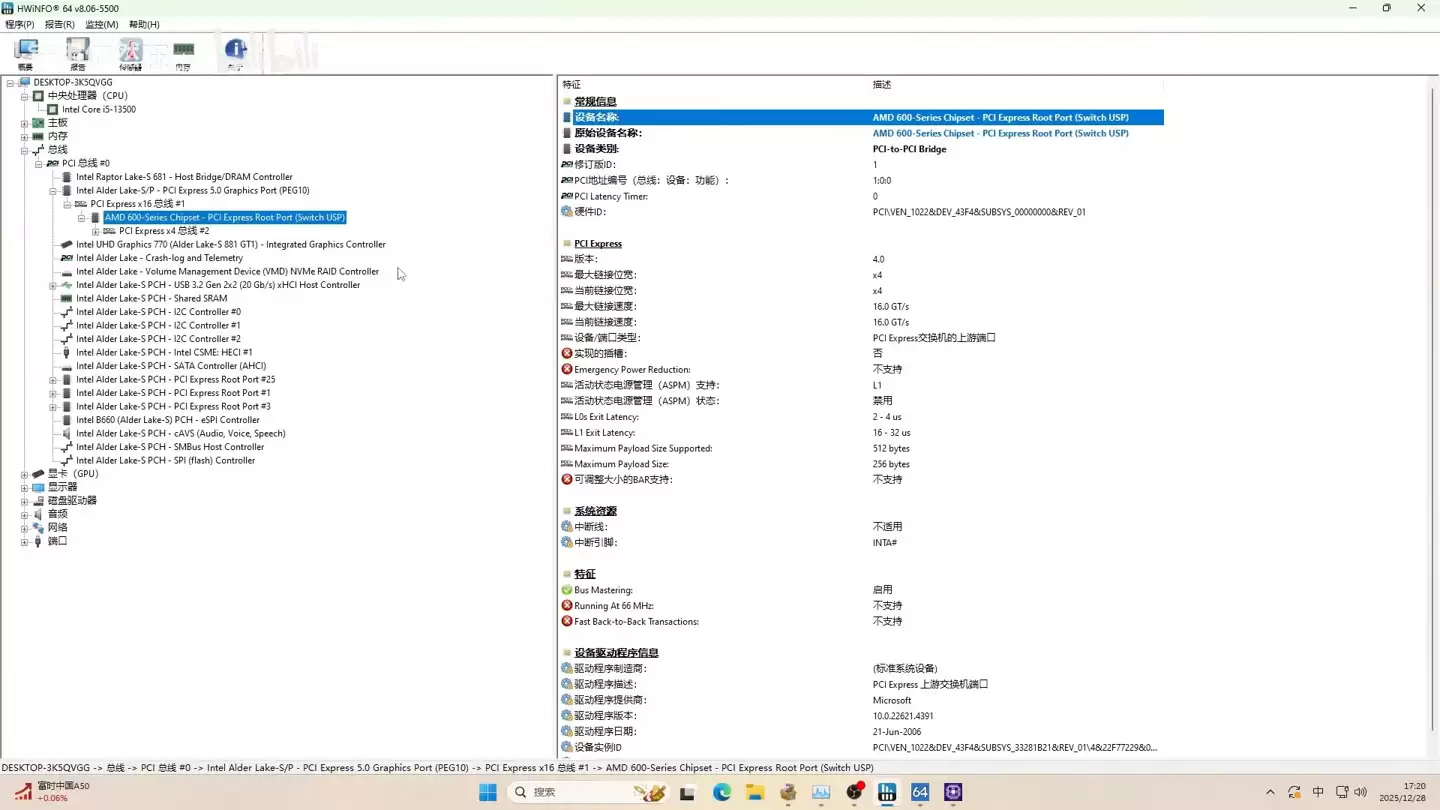Collapse the PCI Express x16 总线 #1 branch

pyautogui.click(x=66, y=203)
